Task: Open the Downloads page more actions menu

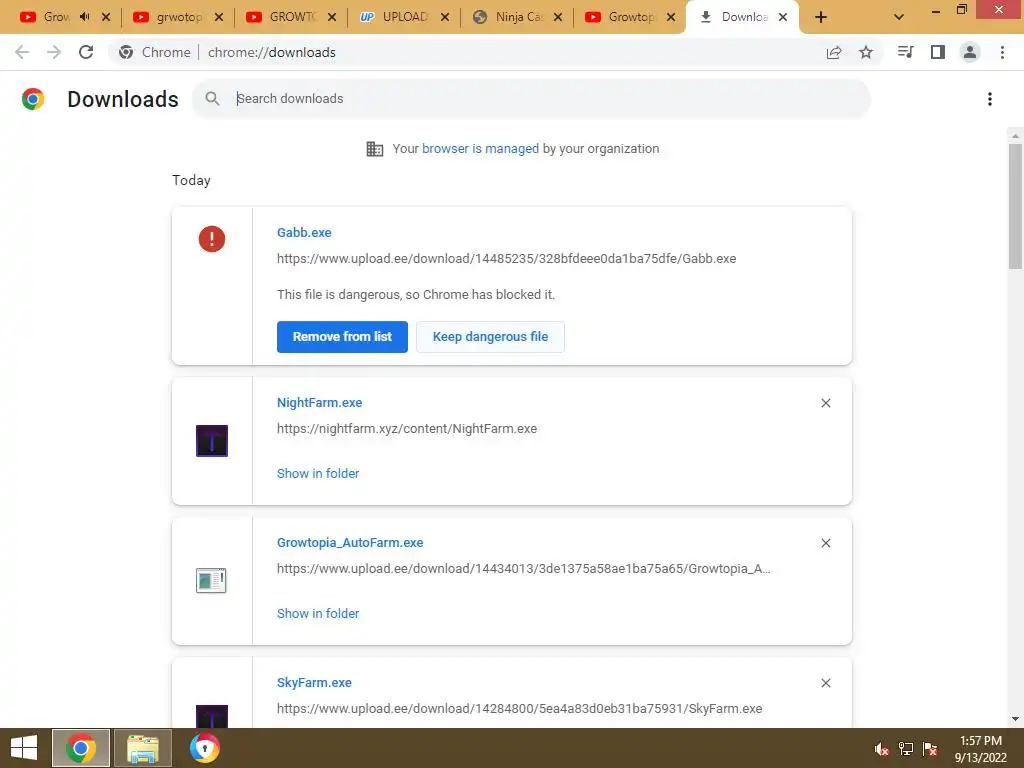Action: 990,99
